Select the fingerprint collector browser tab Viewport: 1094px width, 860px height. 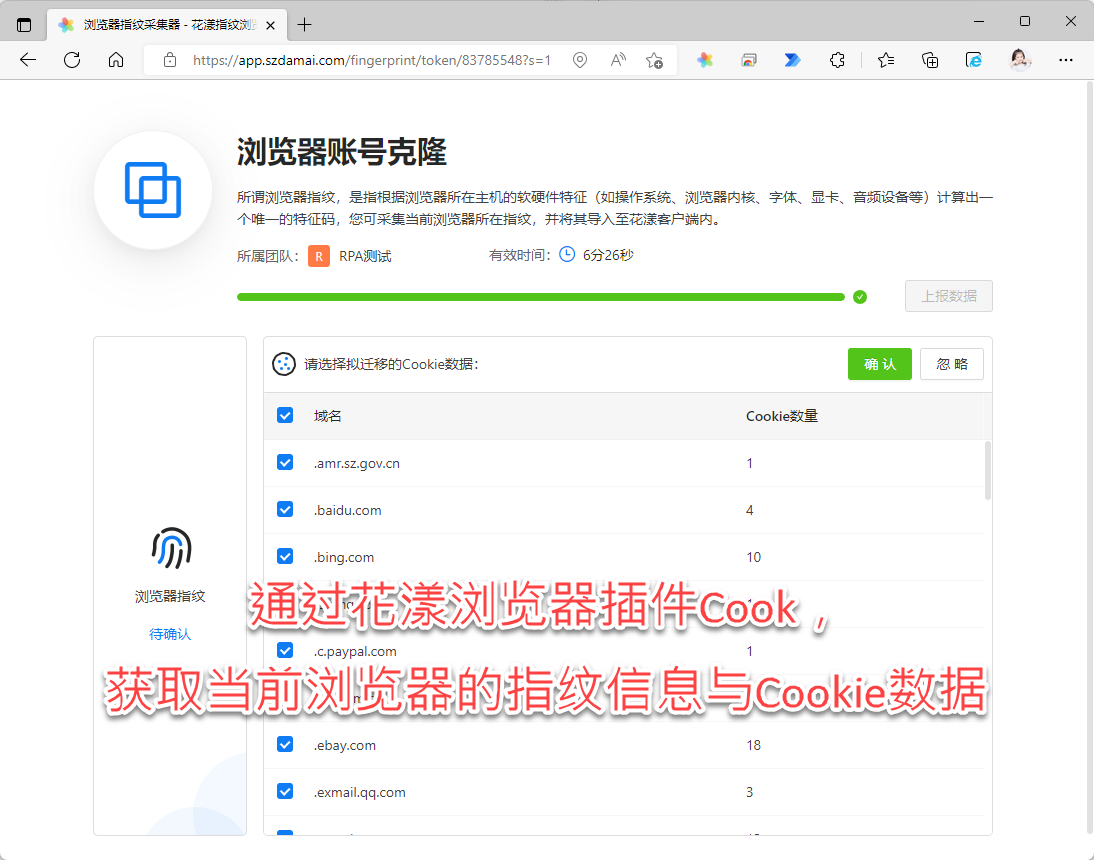coord(167,25)
